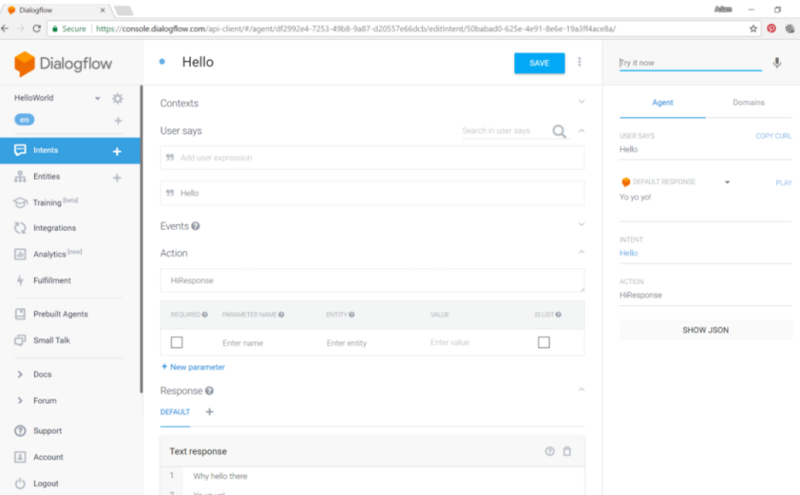
Task: Open agent settings gear icon
Action: (x=117, y=98)
